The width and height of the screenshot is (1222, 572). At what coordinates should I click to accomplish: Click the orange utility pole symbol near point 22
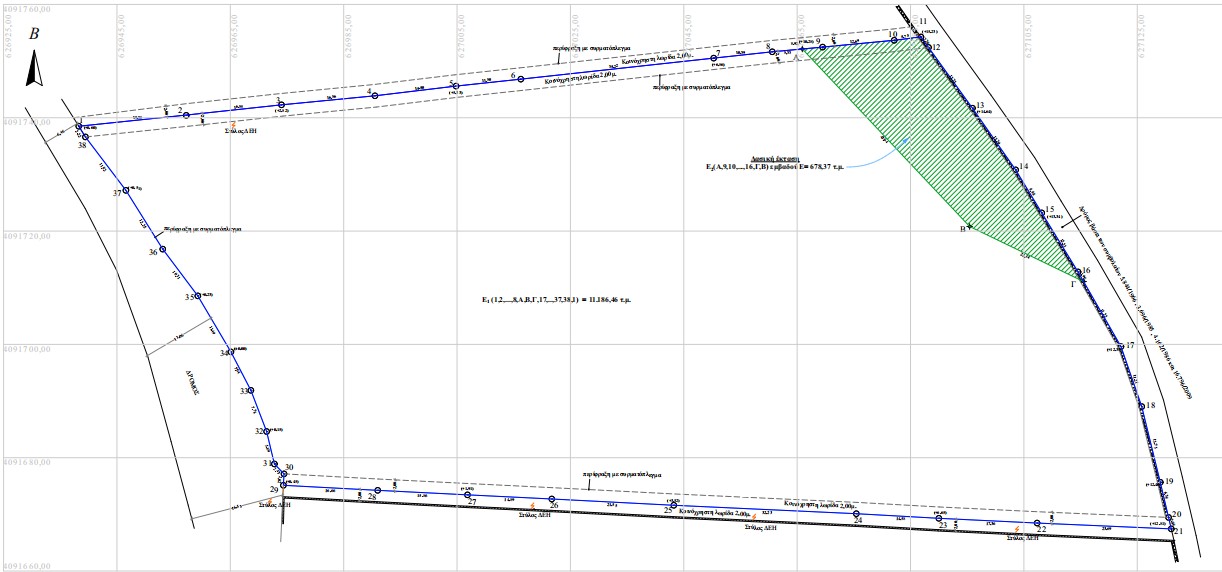(x=1017, y=529)
